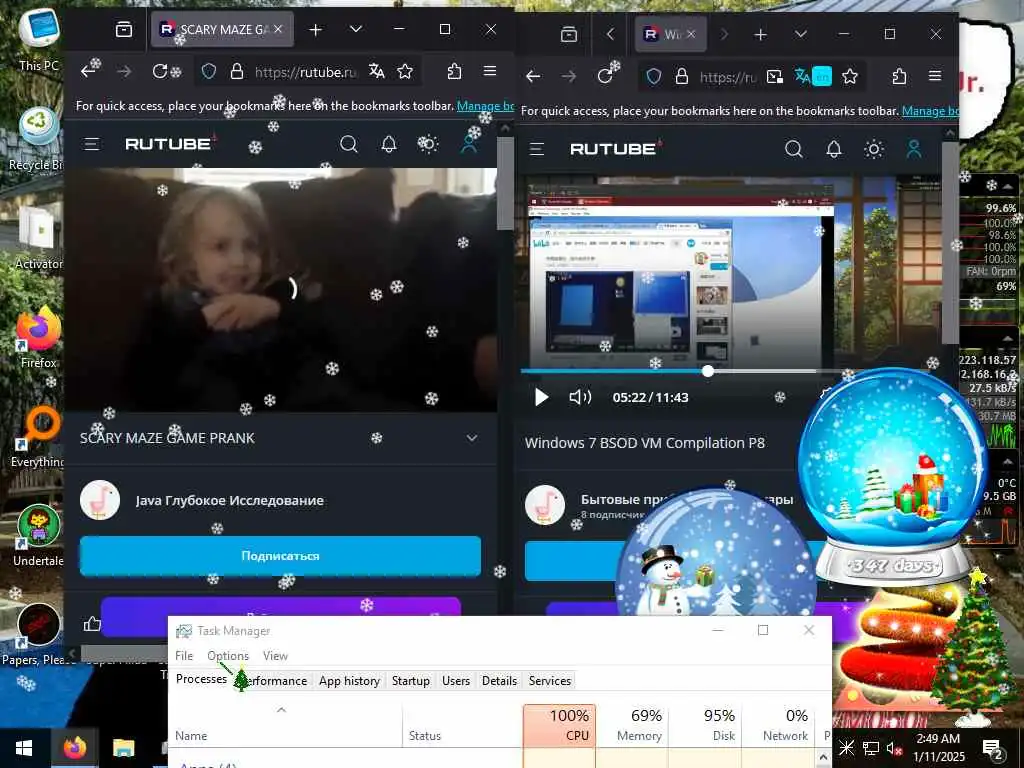Toggle theme sun icon in left Rutube window
The width and height of the screenshot is (1024, 768).
[x=428, y=144]
